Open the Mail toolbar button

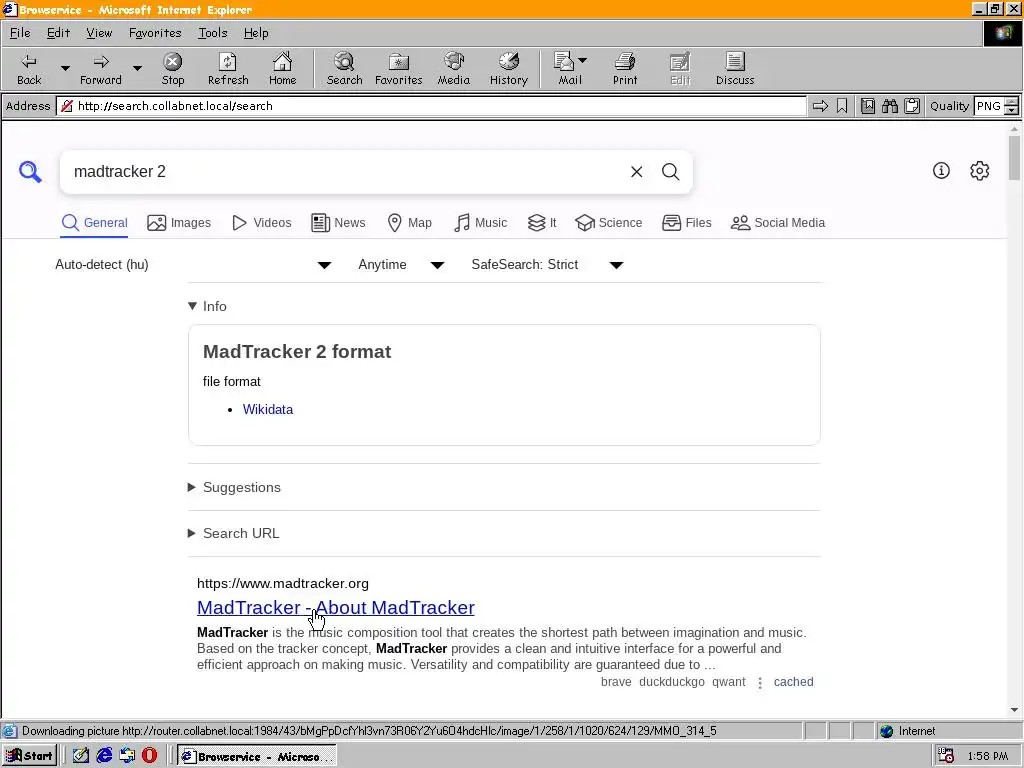click(x=569, y=69)
